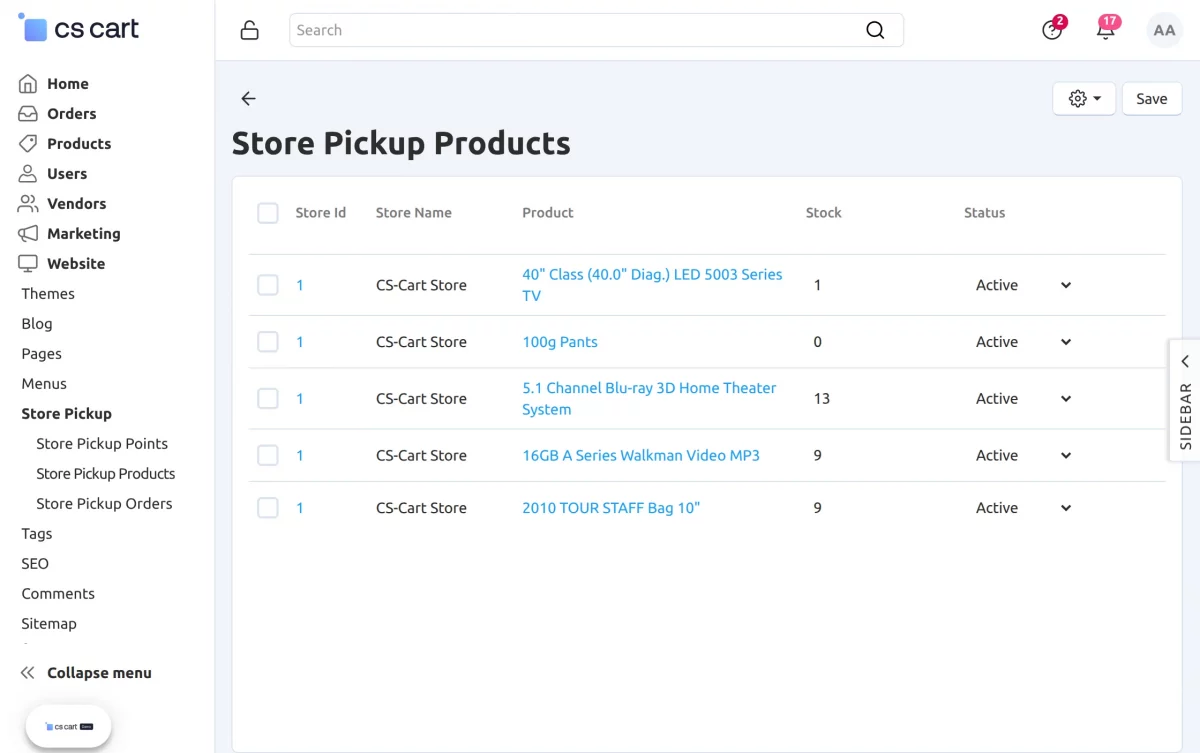Go to Pages submenu
Image resolution: width=1200 pixels, height=753 pixels.
tap(42, 354)
